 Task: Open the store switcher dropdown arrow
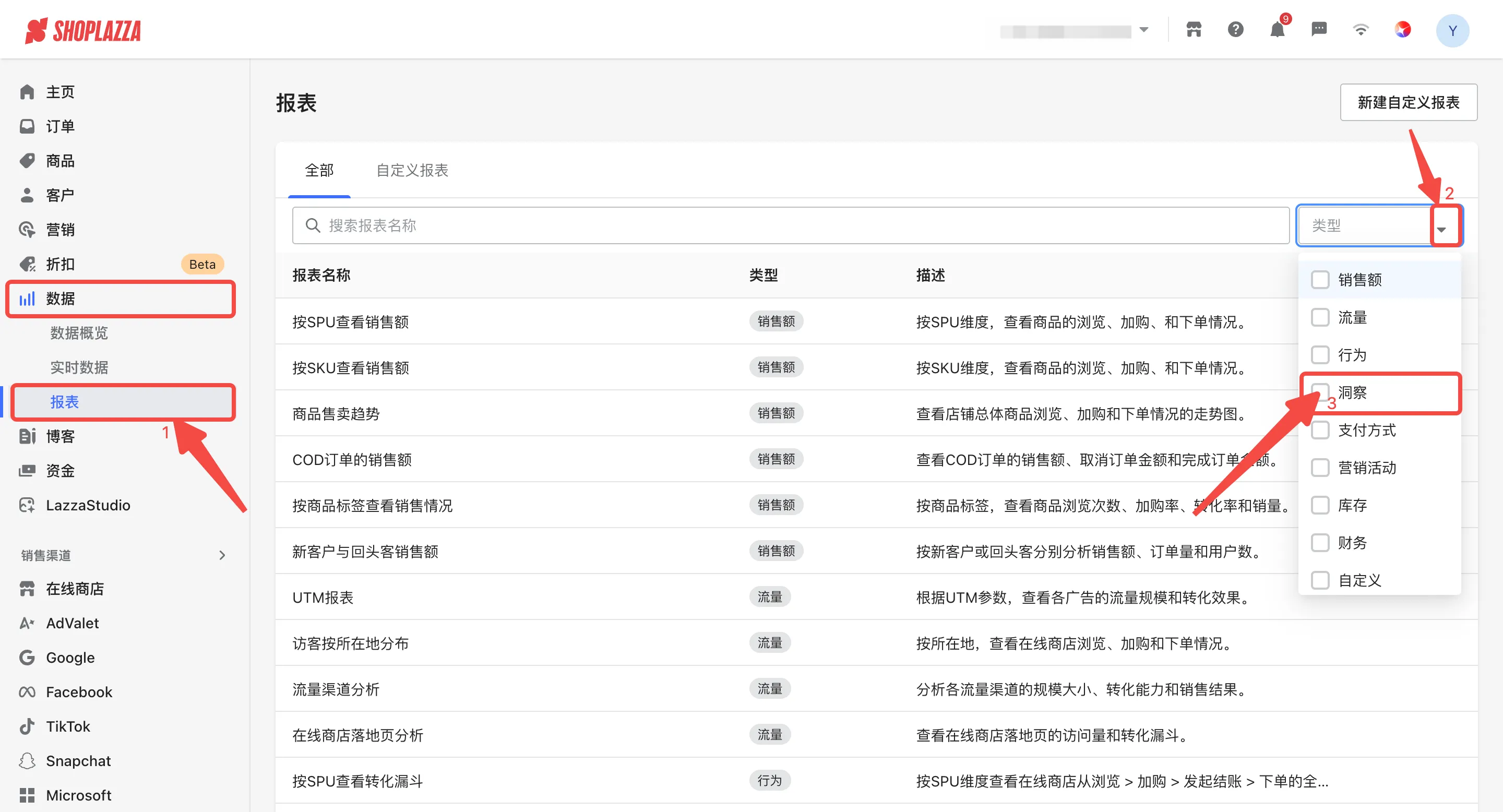click(x=1143, y=30)
